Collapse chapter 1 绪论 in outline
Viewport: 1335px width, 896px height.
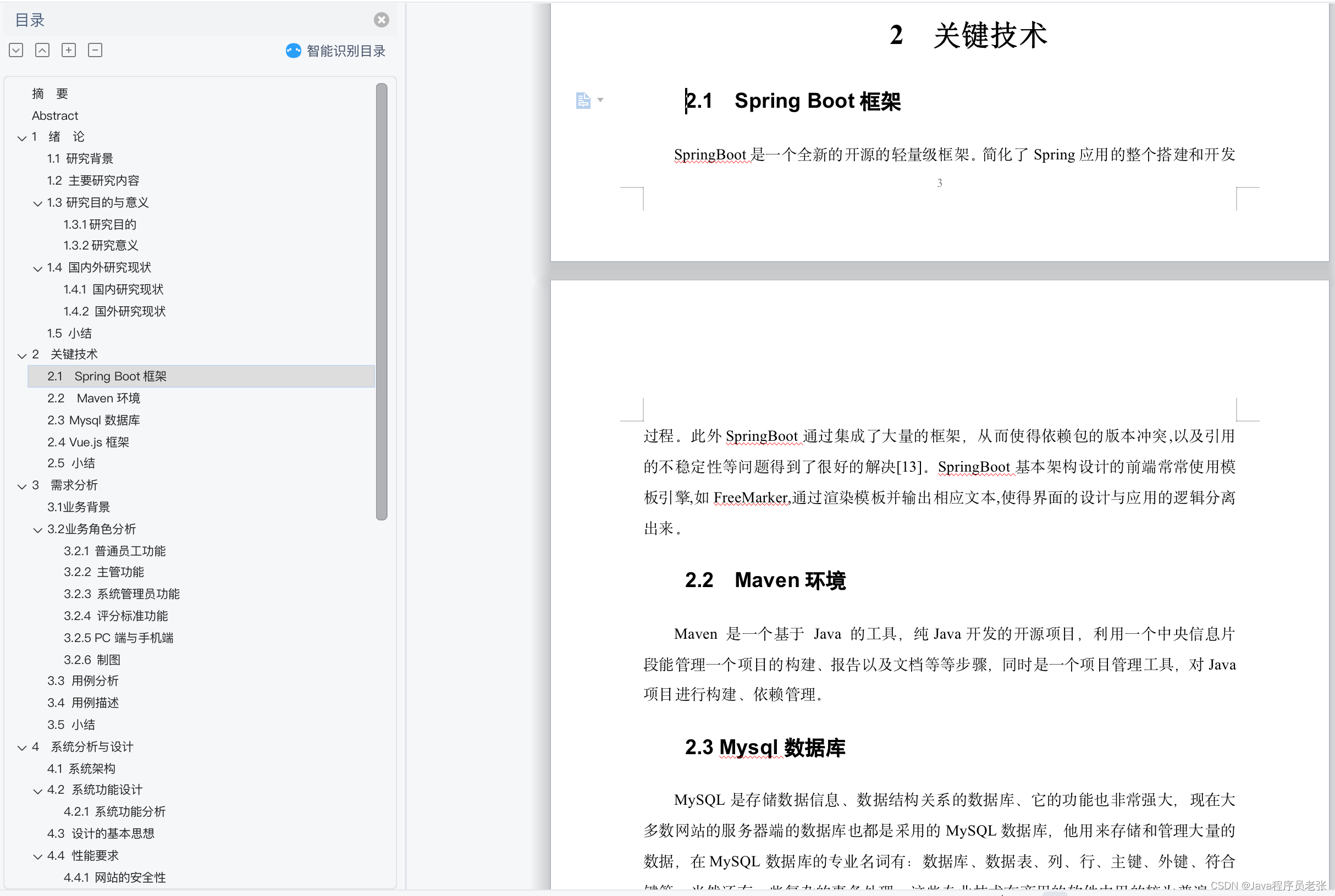21,138
